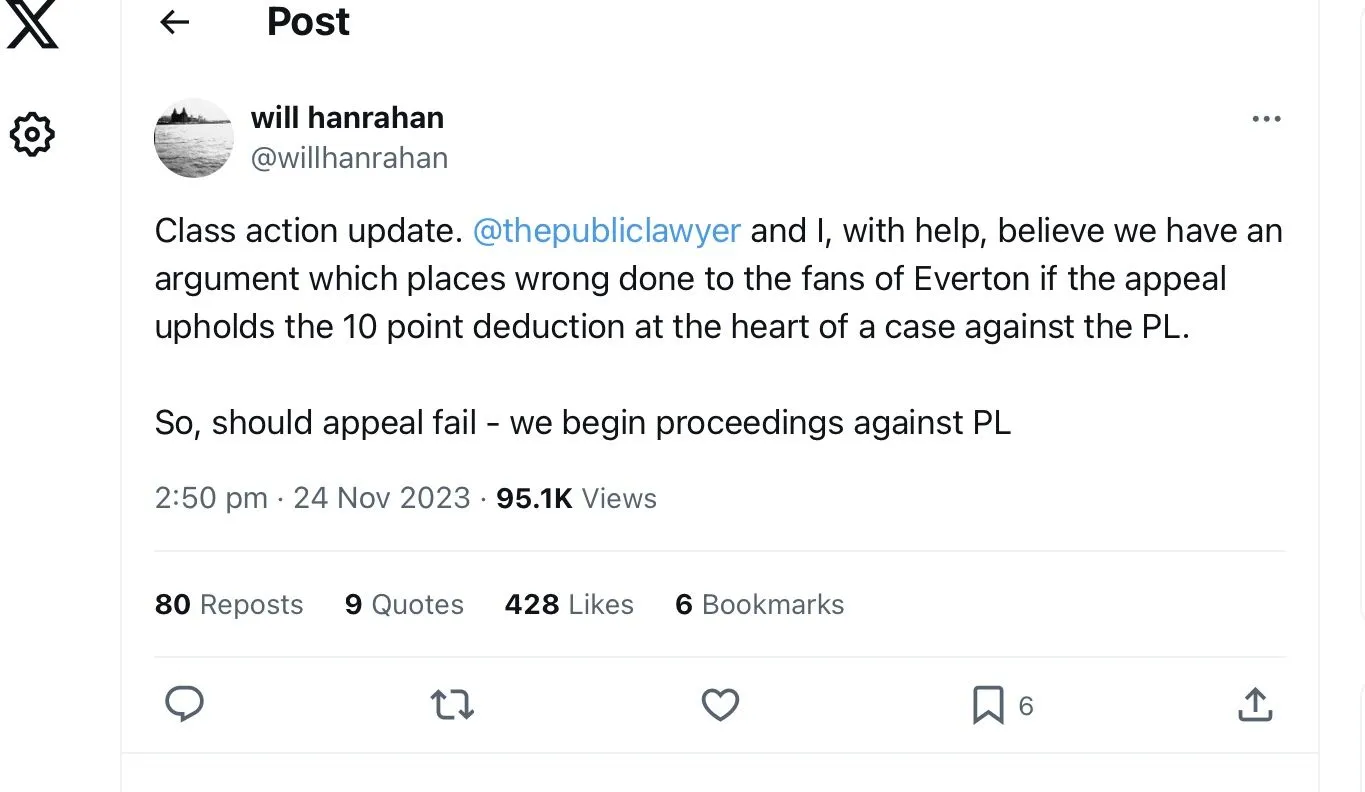1365x792 pixels.
Task: Reply using the speech bubble icon
Action: coord(184,705)
